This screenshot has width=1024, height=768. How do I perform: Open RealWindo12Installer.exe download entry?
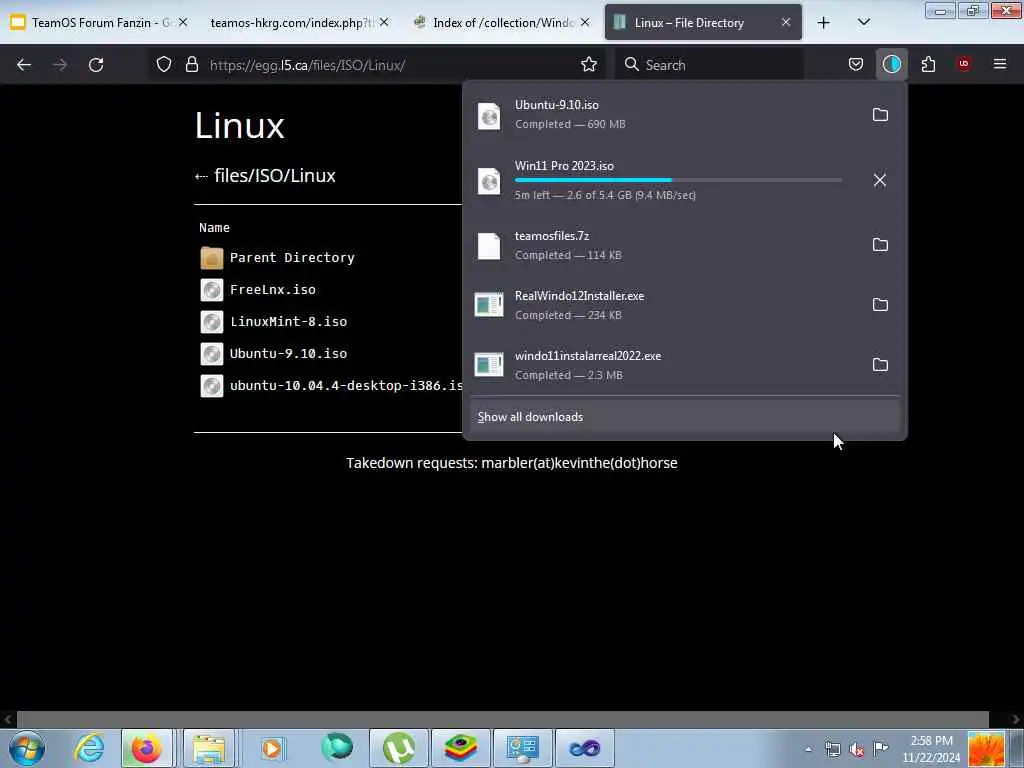665,305
